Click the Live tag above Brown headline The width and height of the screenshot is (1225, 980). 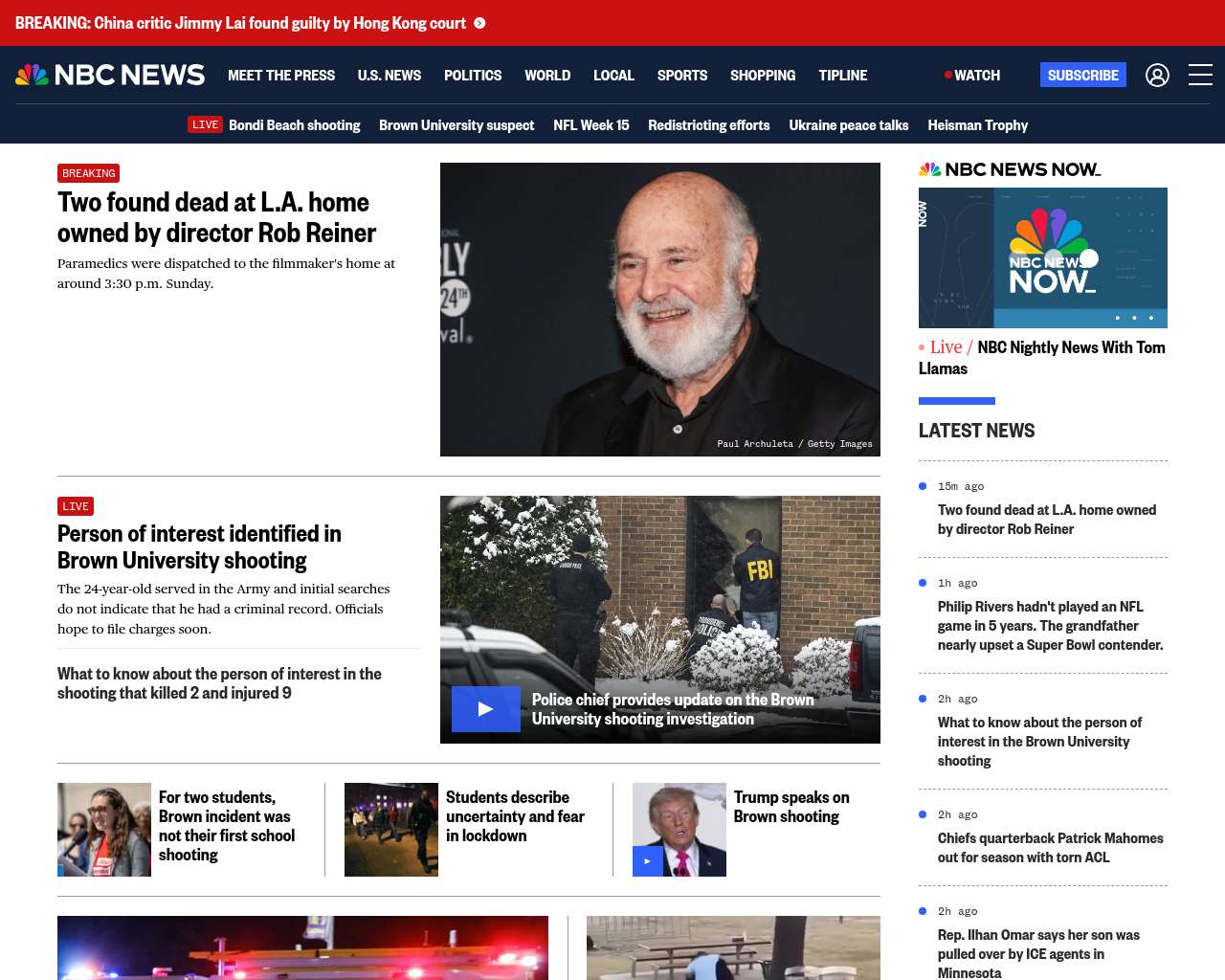tap(76, 506)
